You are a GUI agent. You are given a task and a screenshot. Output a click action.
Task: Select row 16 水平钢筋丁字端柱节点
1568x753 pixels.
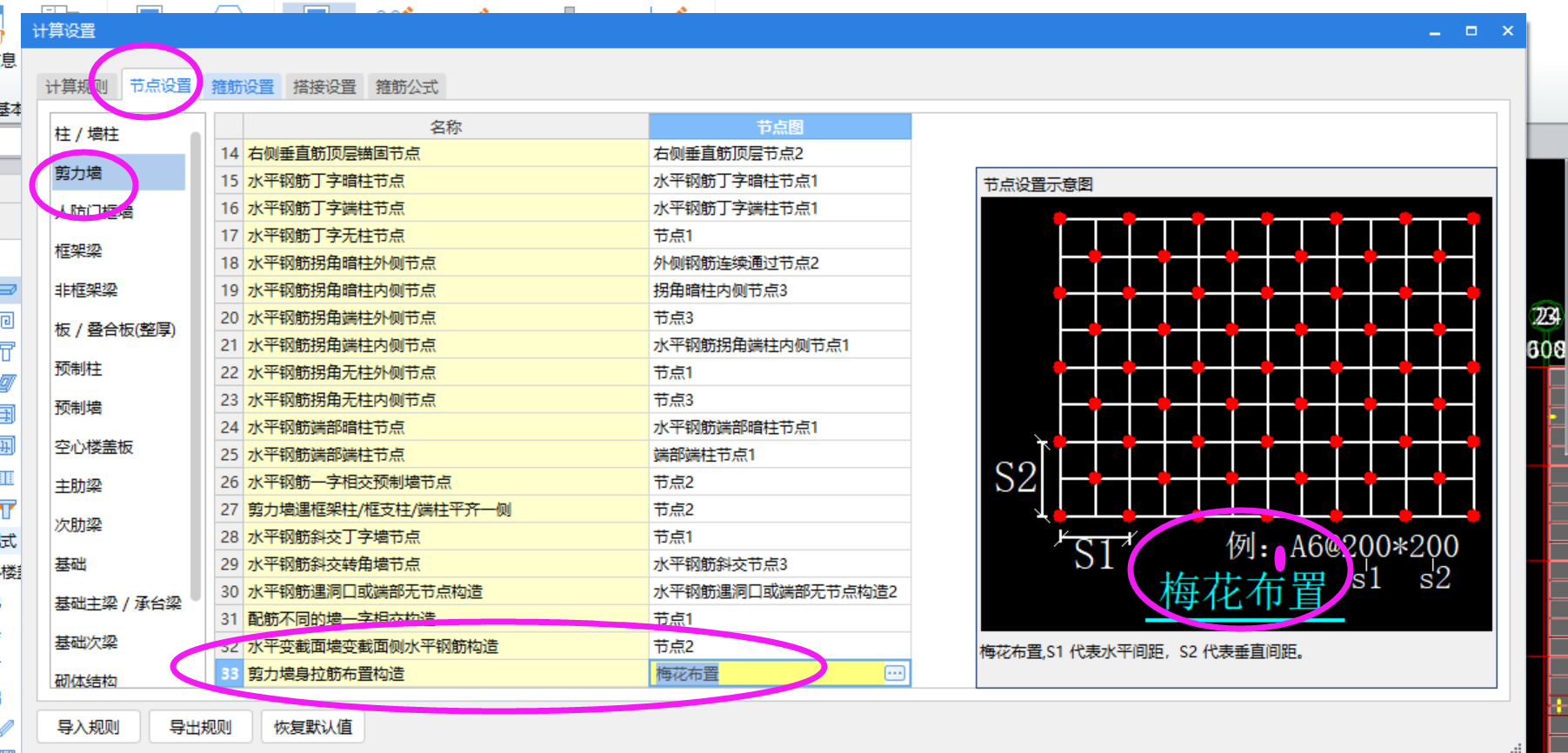[446, 208]
